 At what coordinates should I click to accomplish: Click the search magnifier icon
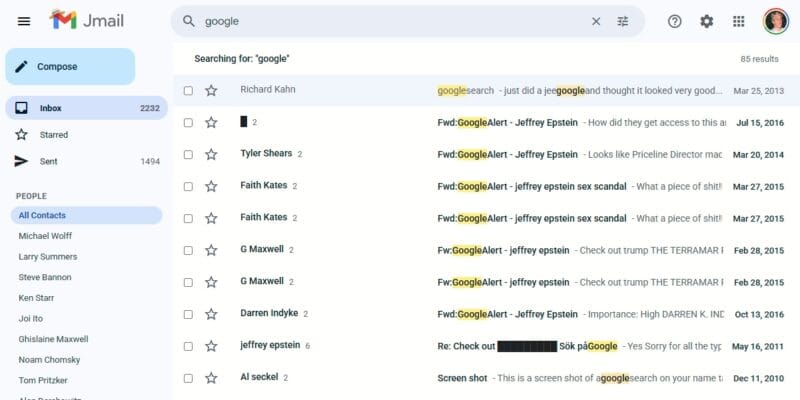(x=189, y=21)
